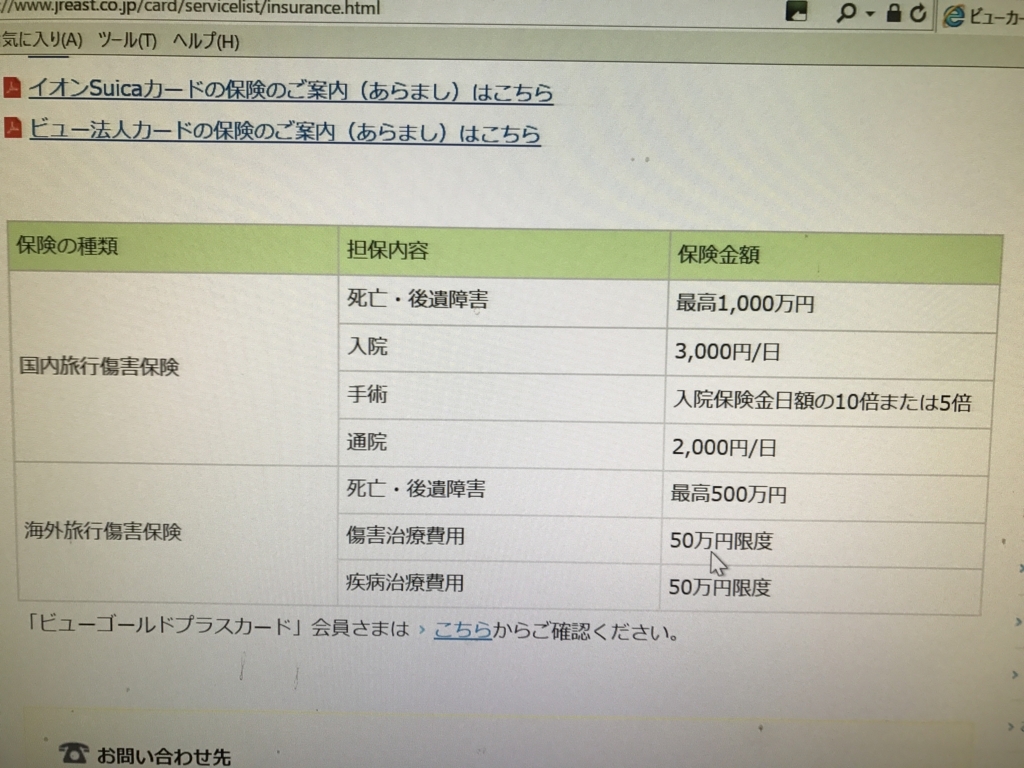This screenshot has width=1024, height=768.
Task: Click the 50万円限度 cell in the 疾病治療費用 row
Action: pos(822,588)
